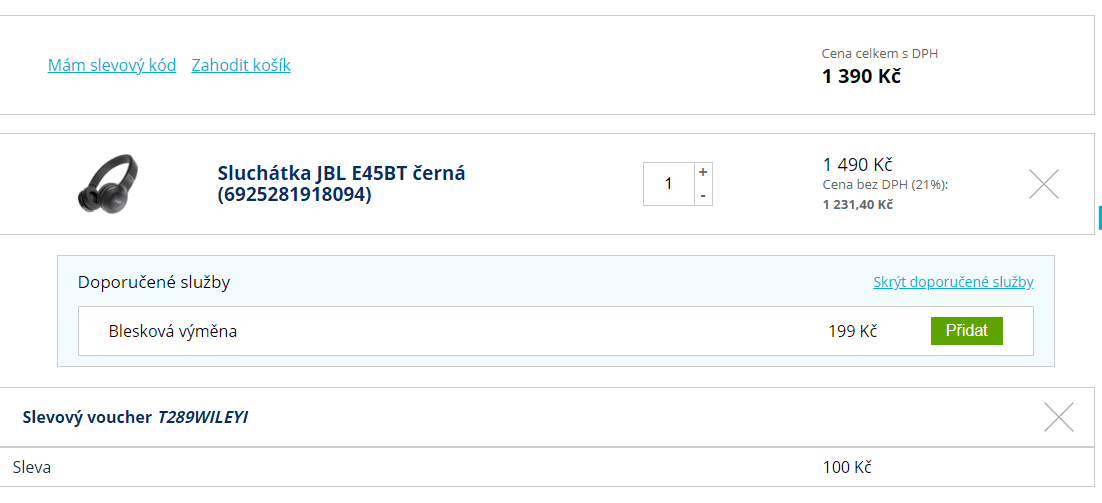This screenshot has height=503, width=1102.
Task: Click the voucher code T289WILEYI text
Action: tap(202, 417)
